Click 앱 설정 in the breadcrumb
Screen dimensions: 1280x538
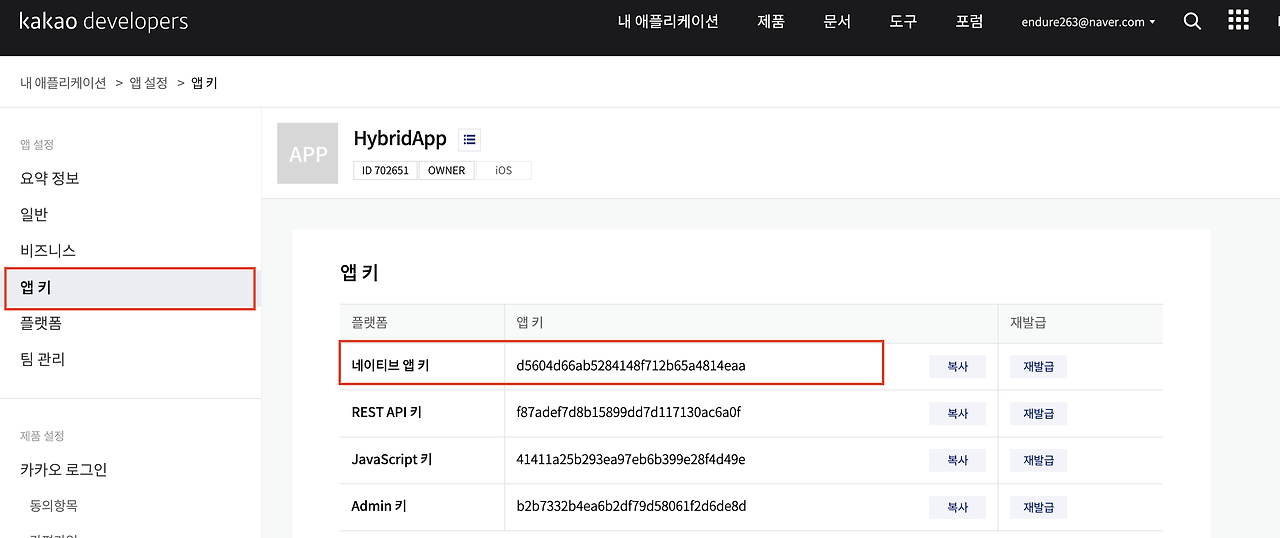click(x=149, y=83)
